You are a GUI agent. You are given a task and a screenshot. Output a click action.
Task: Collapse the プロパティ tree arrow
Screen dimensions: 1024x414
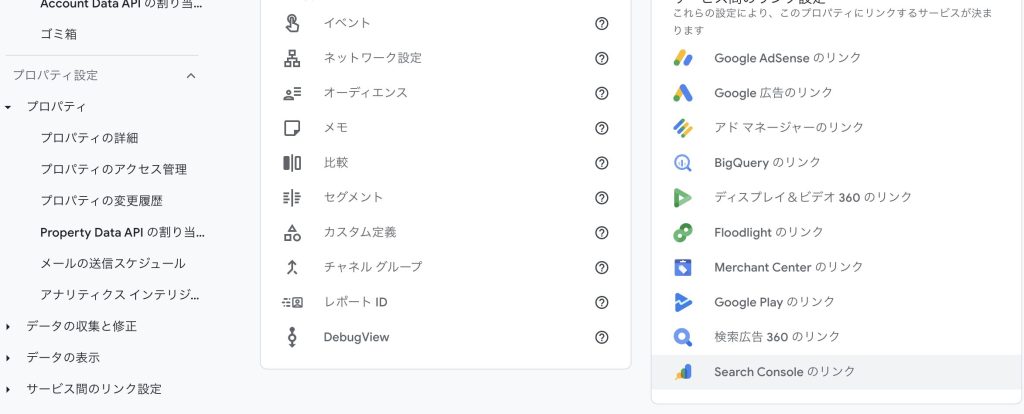coord(8,107)
